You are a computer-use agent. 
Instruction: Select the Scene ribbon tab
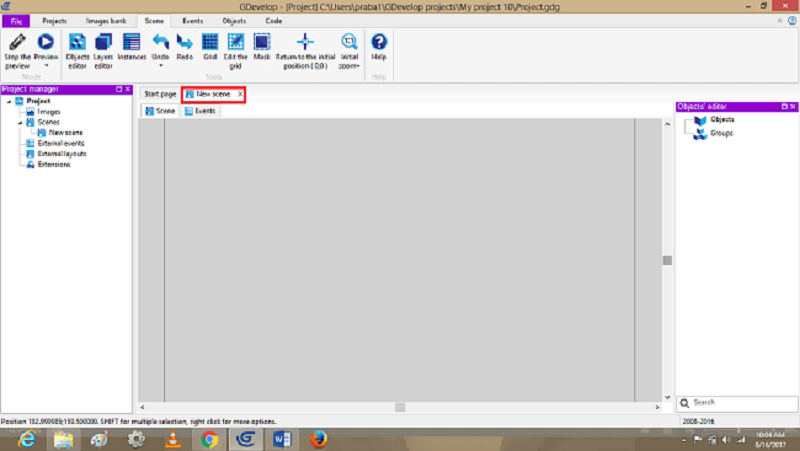(154, 21)
